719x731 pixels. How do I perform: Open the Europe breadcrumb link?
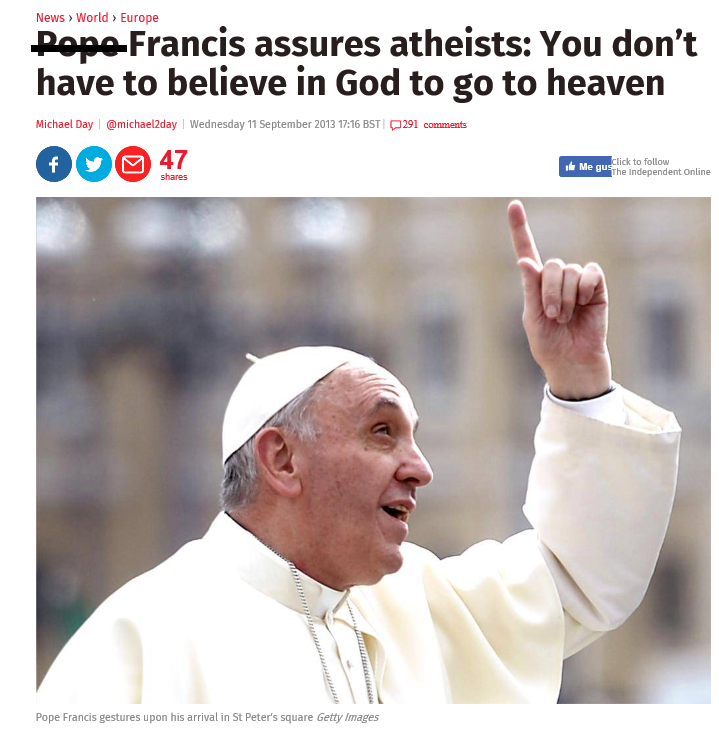[139, 18]
